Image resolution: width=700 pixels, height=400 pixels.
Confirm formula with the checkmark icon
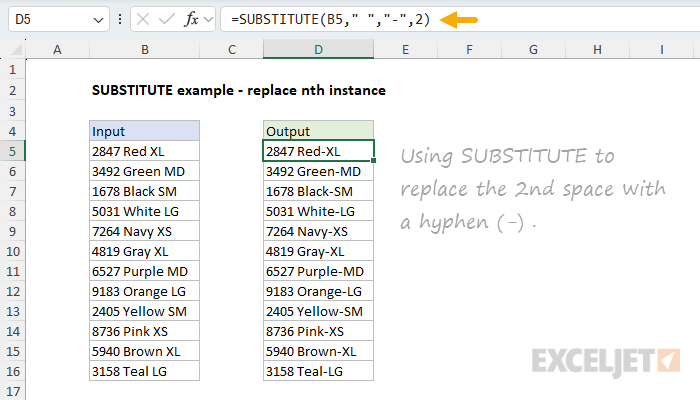tap(167, 20)
